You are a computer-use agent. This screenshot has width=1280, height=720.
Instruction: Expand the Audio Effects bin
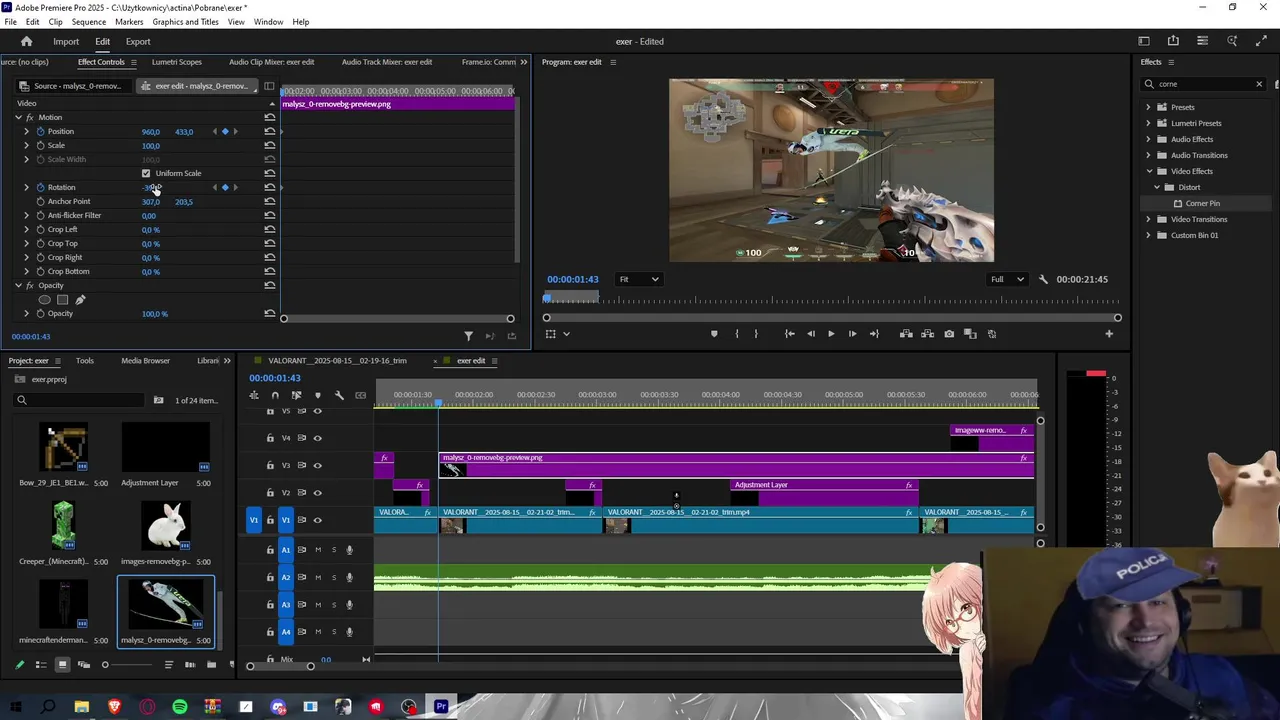(x=1148, y=139)
